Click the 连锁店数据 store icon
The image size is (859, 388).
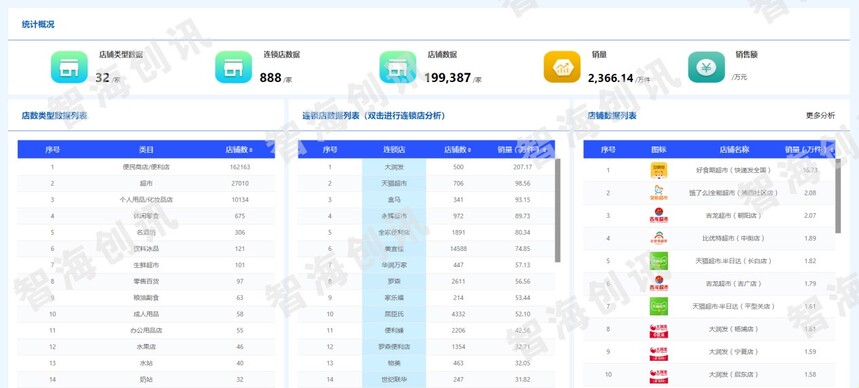233,67
